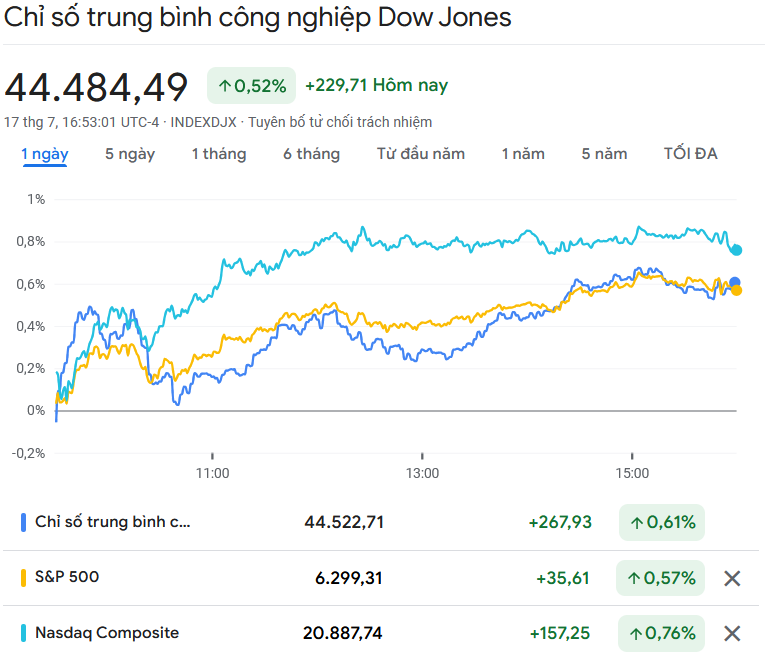The width and height of the screenshot is (765, 657).
Task: Click the cyan Nasdaq Composite legend marker
Action: [x=23, y=633]
